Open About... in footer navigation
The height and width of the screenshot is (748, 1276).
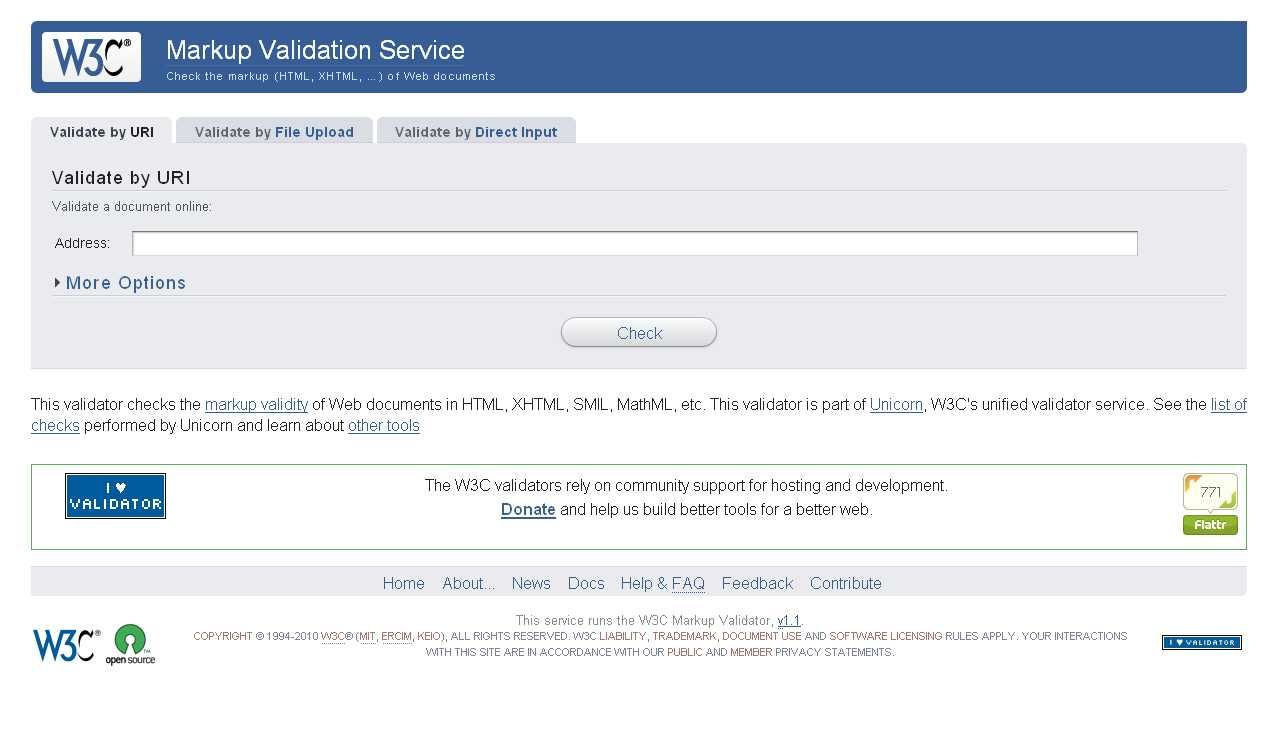(469, 584)
